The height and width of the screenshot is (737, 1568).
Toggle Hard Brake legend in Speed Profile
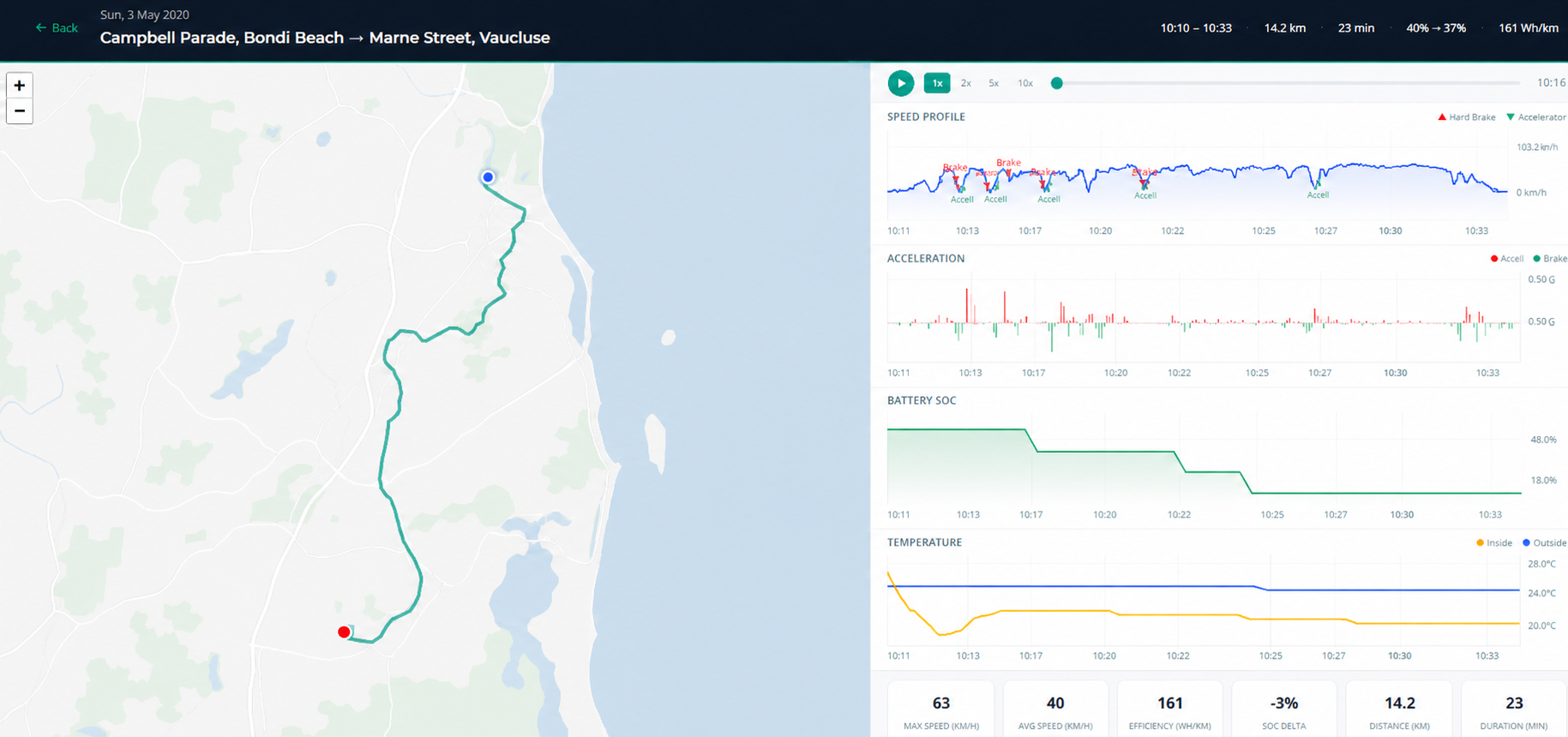(x=1467, y=117)
